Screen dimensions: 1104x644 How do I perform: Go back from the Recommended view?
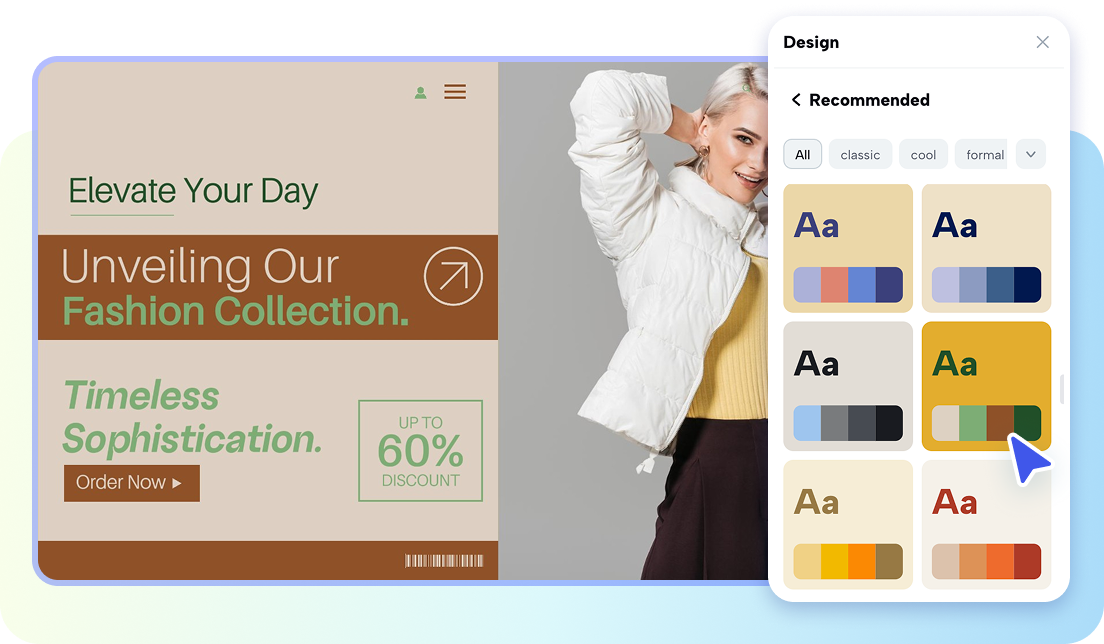tap(796, 100)
